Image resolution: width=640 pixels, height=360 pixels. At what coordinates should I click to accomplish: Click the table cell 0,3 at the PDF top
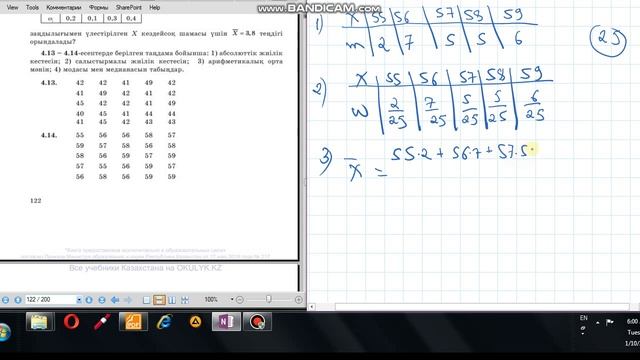pos(112,18)
